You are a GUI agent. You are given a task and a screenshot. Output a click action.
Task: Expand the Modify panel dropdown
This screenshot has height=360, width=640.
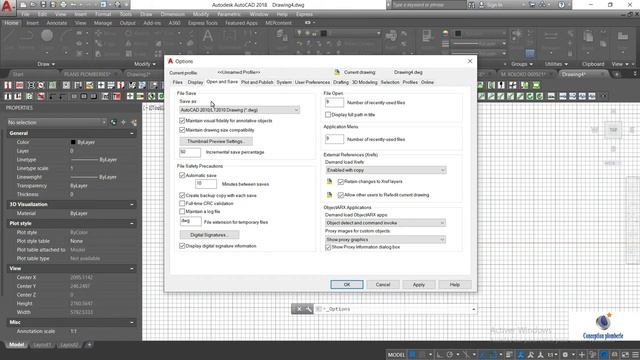pyautogui.click(x=145, y=64)
